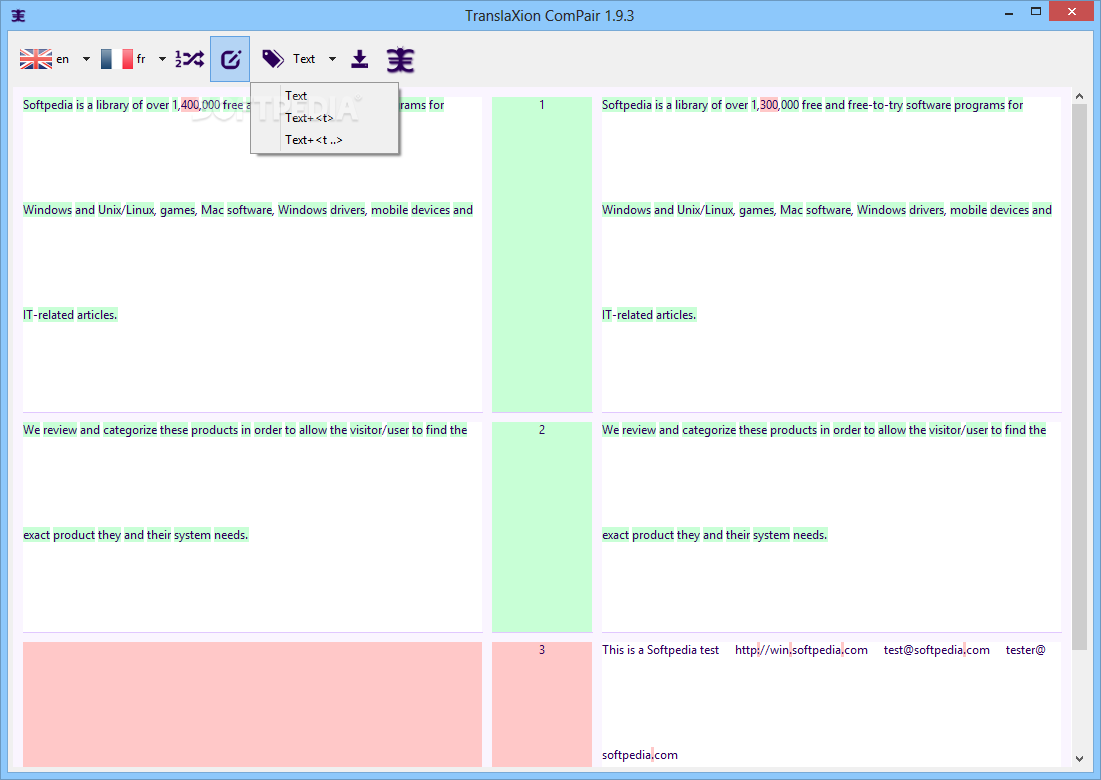
Task: Click the download/export arrow icon
Action: click(360, 59)
